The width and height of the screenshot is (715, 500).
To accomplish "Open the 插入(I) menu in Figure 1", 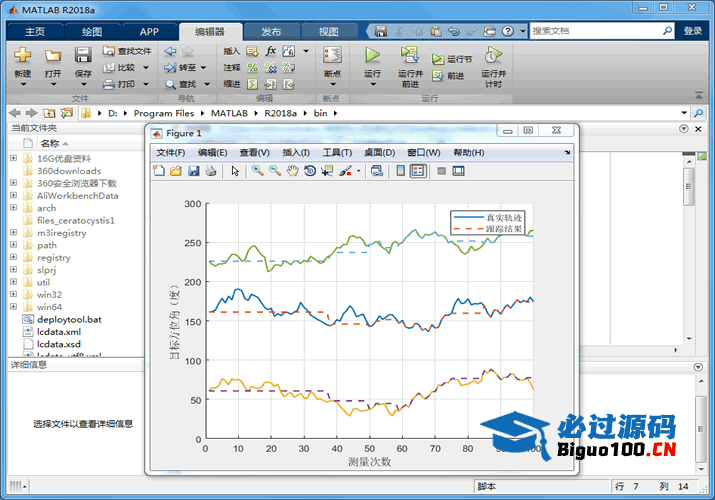I will pyautogui.click(x=296, y=153).
